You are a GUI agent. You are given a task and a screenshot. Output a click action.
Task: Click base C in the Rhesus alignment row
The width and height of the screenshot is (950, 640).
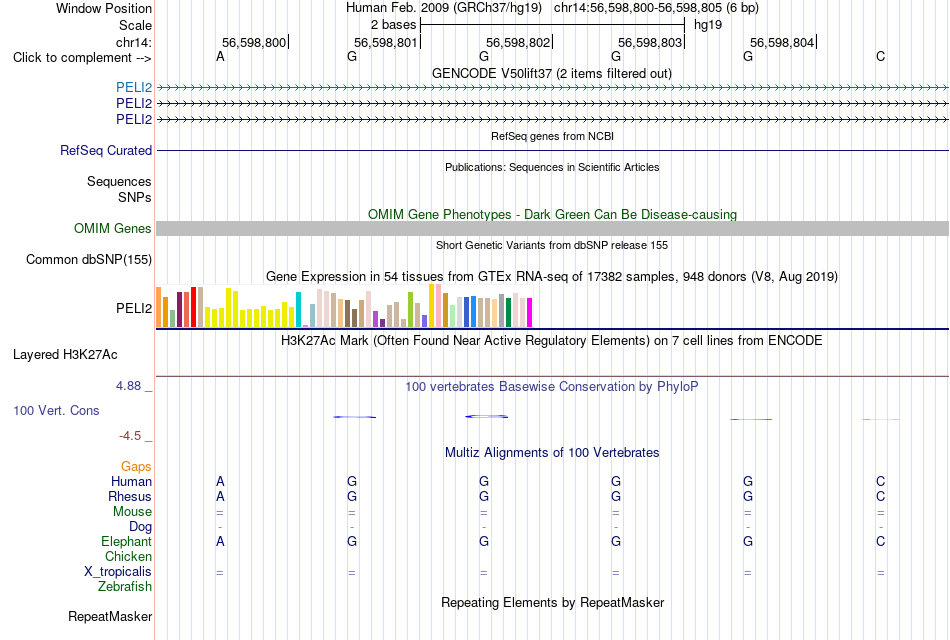[x=880, y=496]
